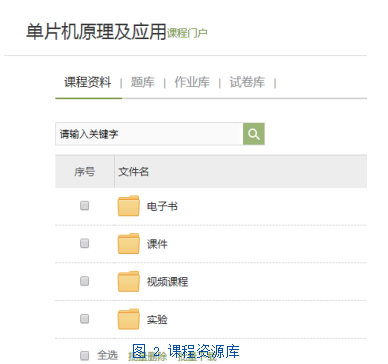This screenshot has height=364, width=388.
Task: Enable the 全选 select-all checkbox
Action: click(85, 355)
